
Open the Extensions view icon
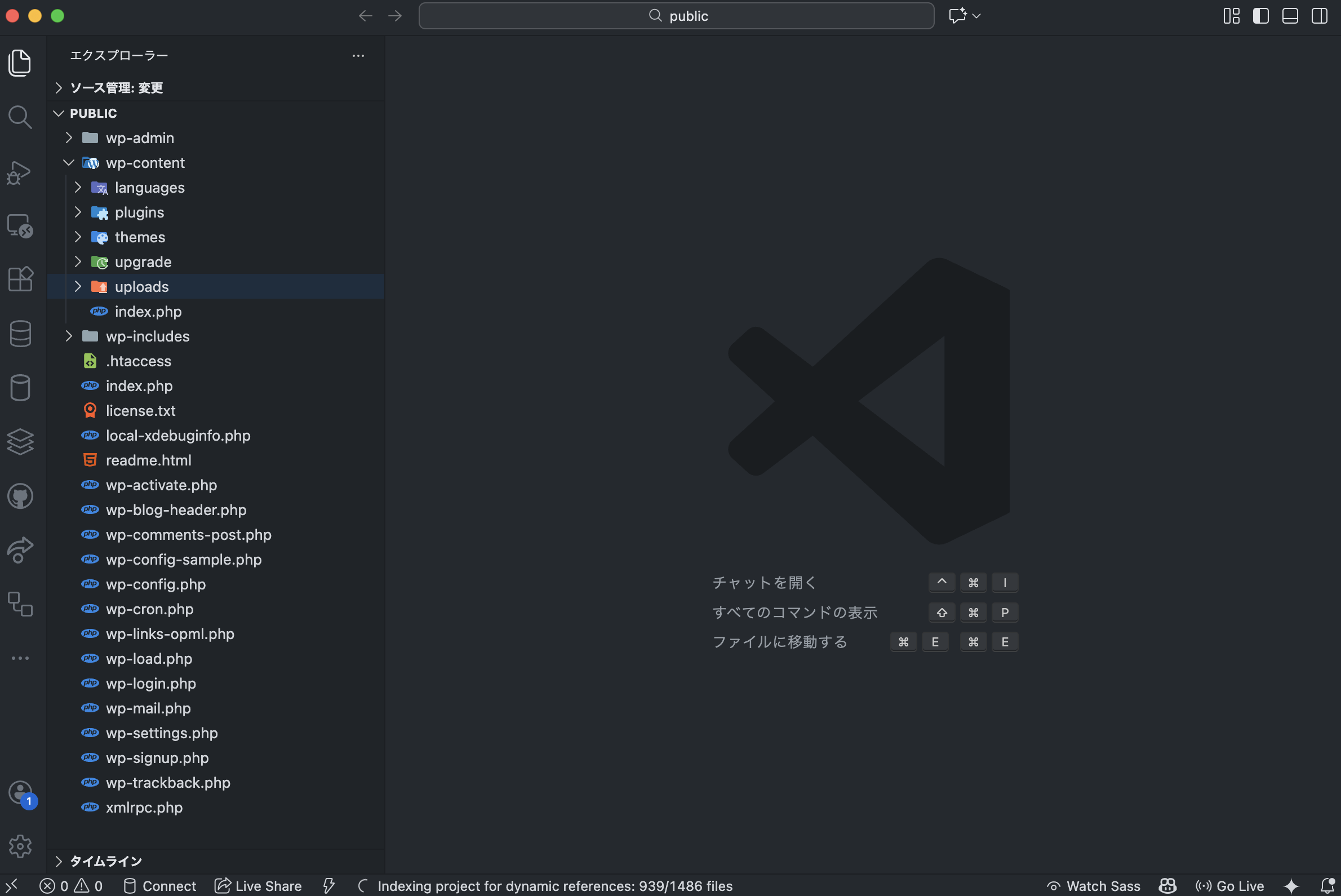(20, 280)
